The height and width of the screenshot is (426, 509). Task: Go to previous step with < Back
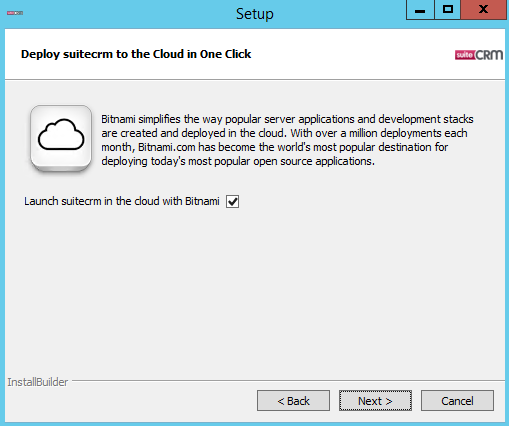pyautogui.click(x=293, y=401)
